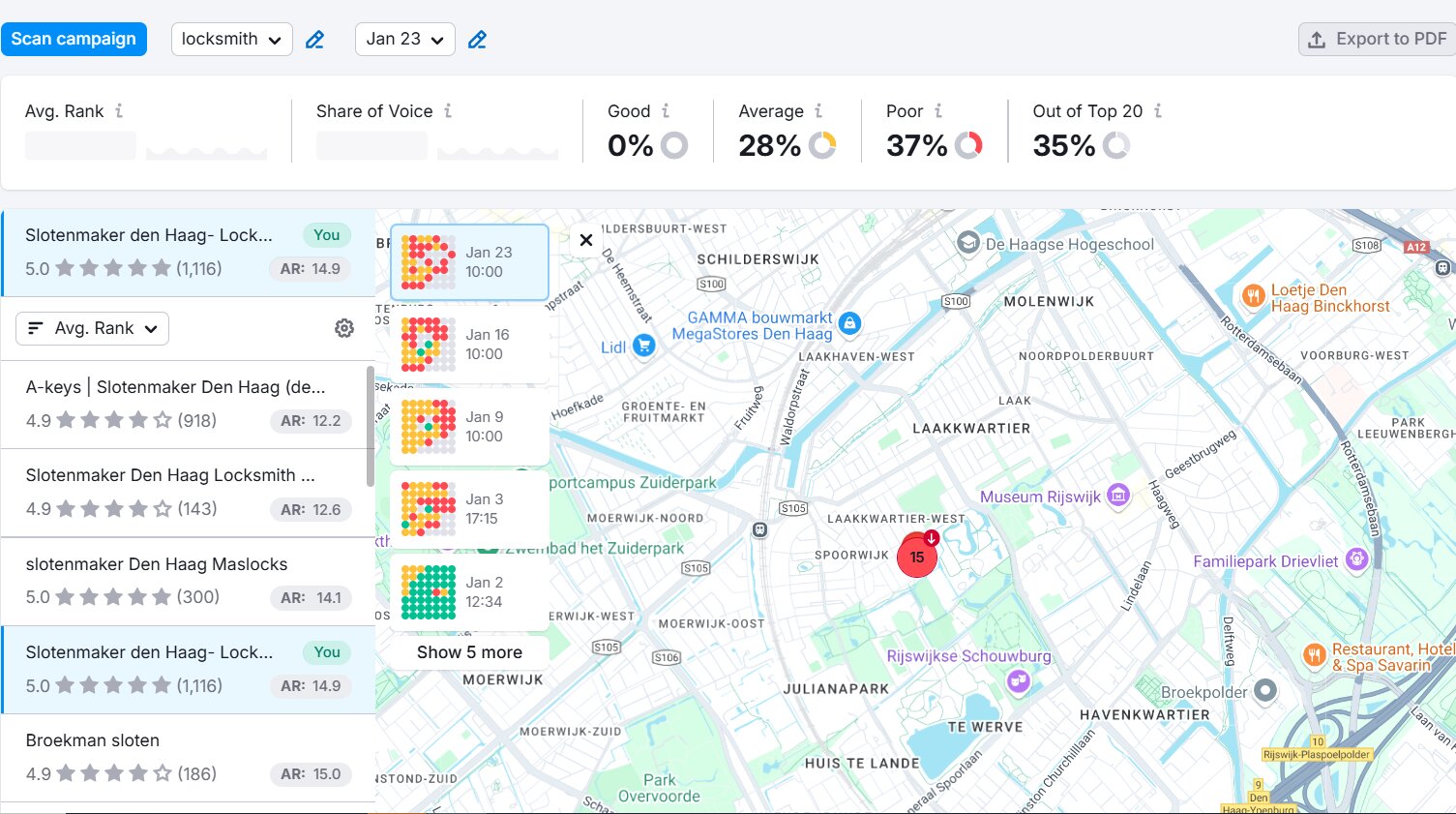Click the Average 28% donut chart
Screen dimensions: 1456x814
pyautogui.click(x=822, y=145)
